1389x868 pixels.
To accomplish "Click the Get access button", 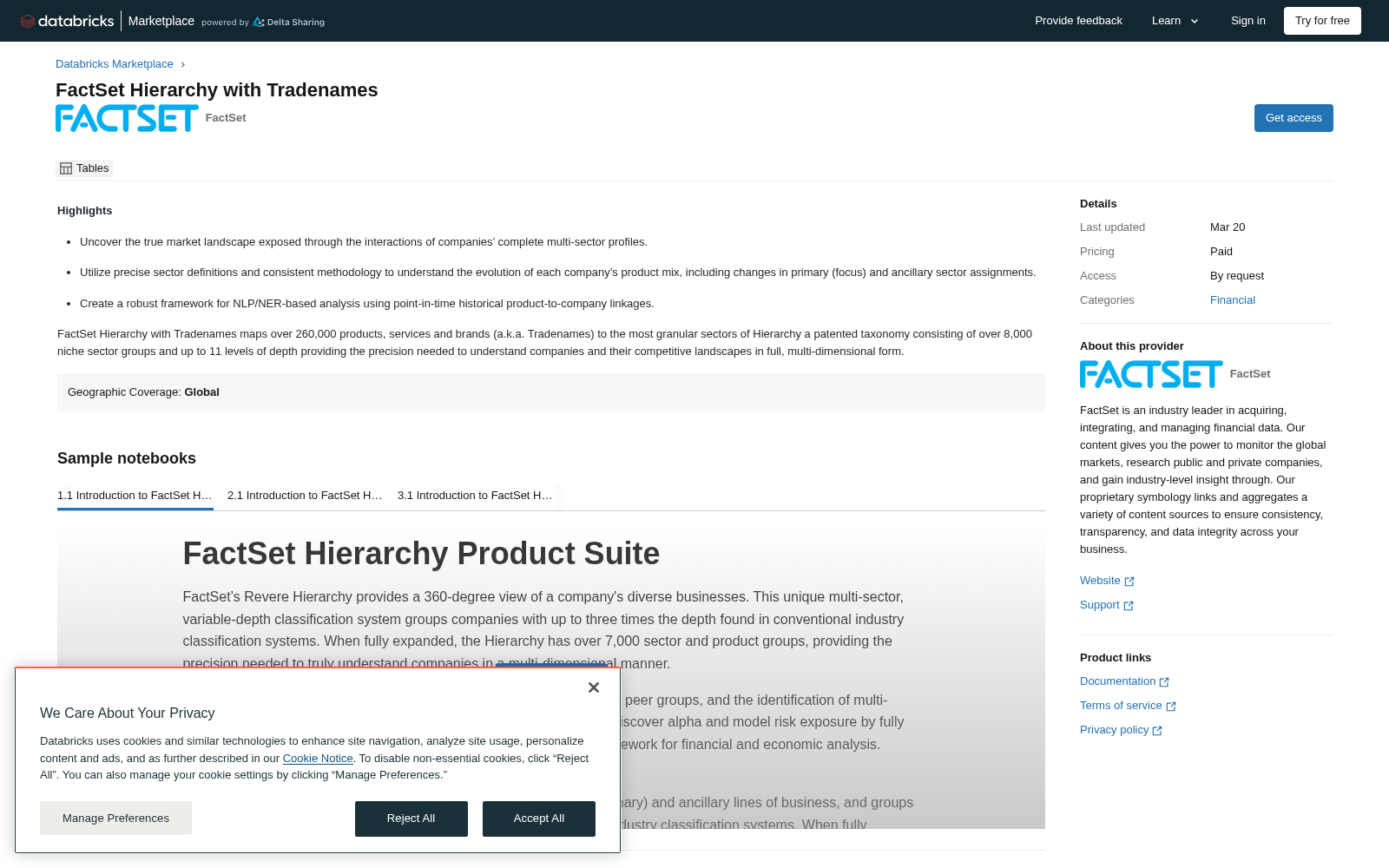I will 1294,118.
